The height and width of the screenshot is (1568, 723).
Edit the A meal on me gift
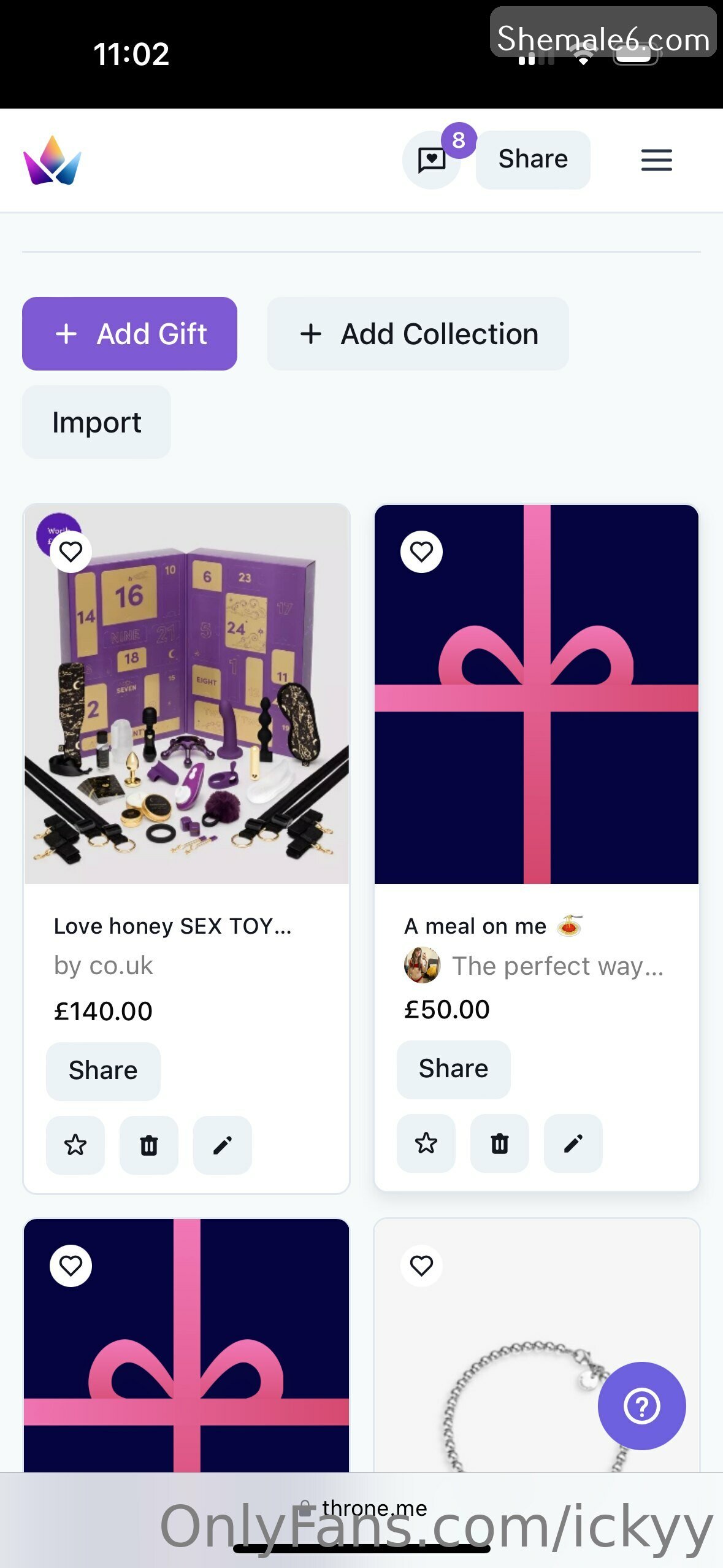click(573, 1143)
